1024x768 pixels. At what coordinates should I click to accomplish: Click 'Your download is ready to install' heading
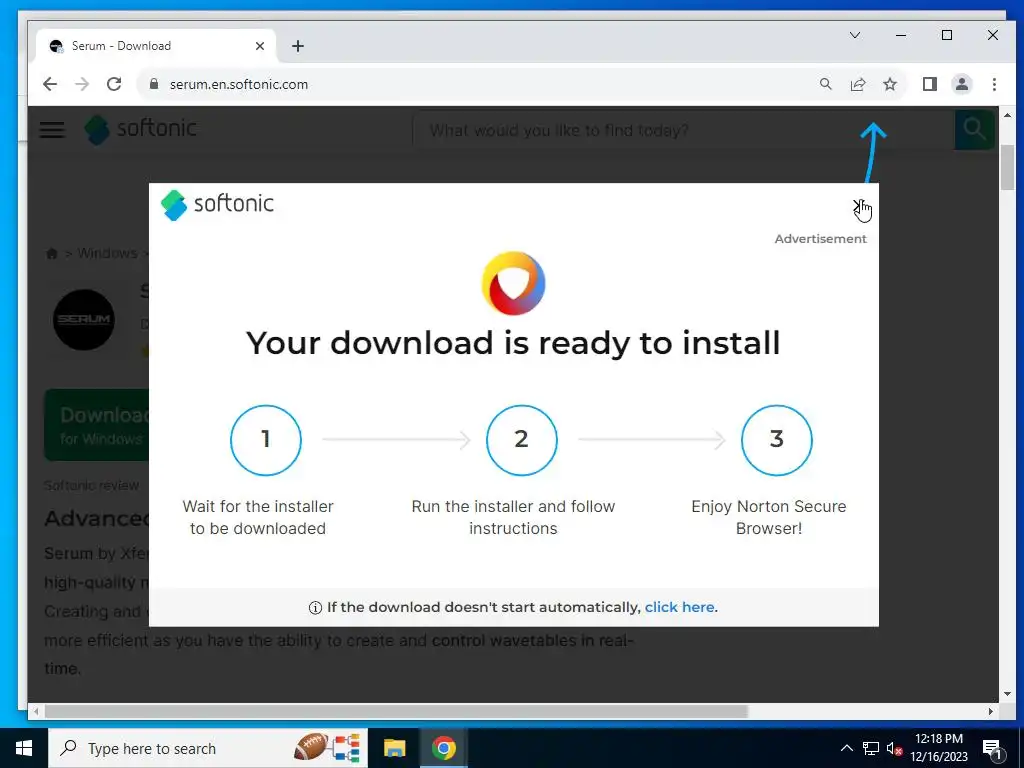(x=513, y=343)
